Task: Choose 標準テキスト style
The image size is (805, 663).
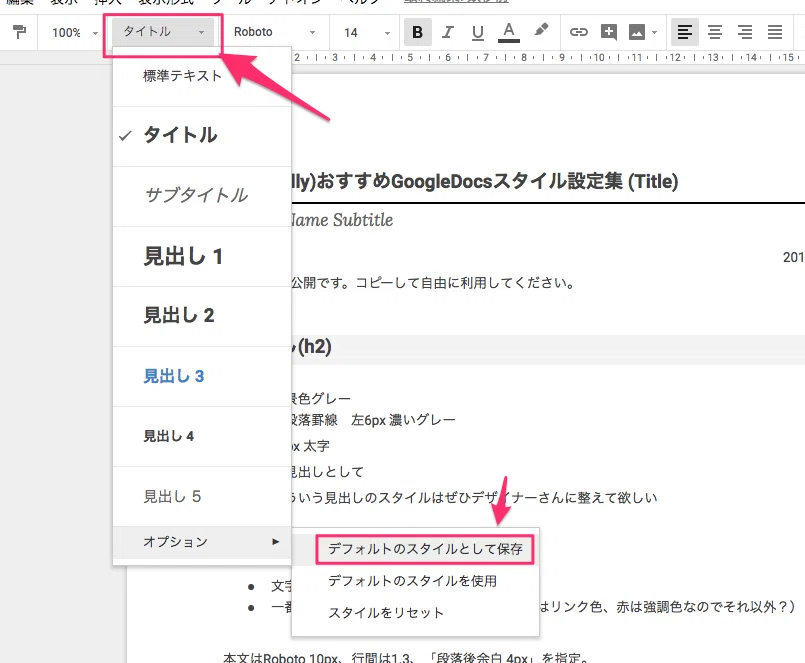Action: point(202,77)
